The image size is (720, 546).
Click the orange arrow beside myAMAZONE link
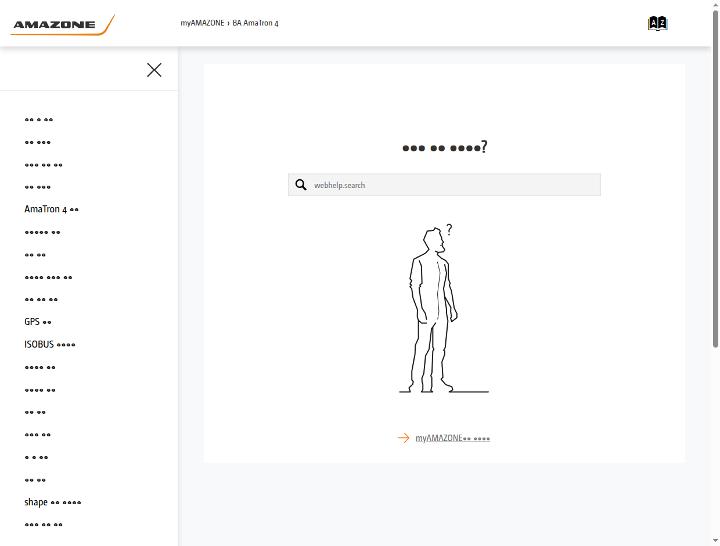click(403, 438)
